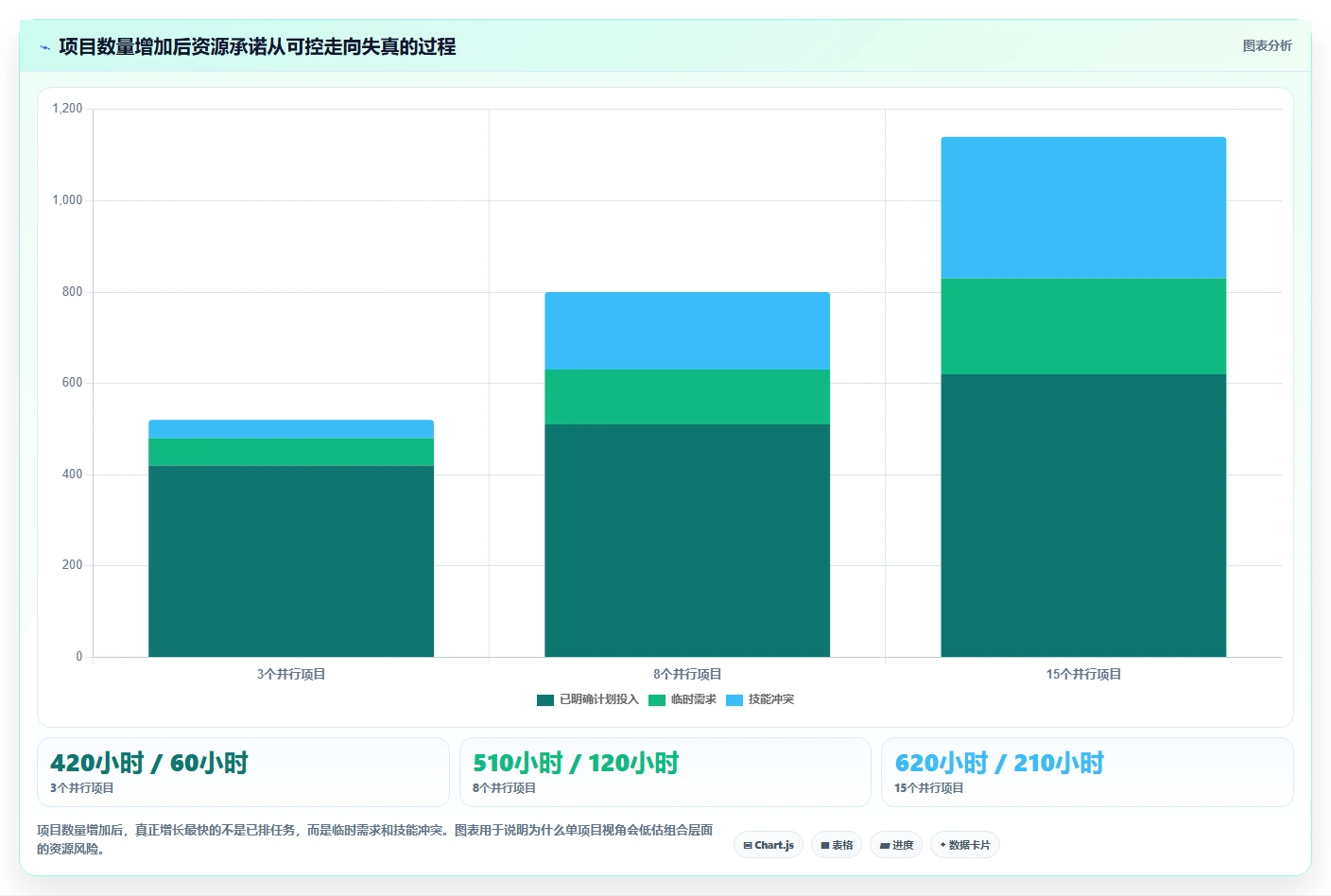
Task: Toggle the 技能冲突 legend swatch
Action: coord(734,700)
